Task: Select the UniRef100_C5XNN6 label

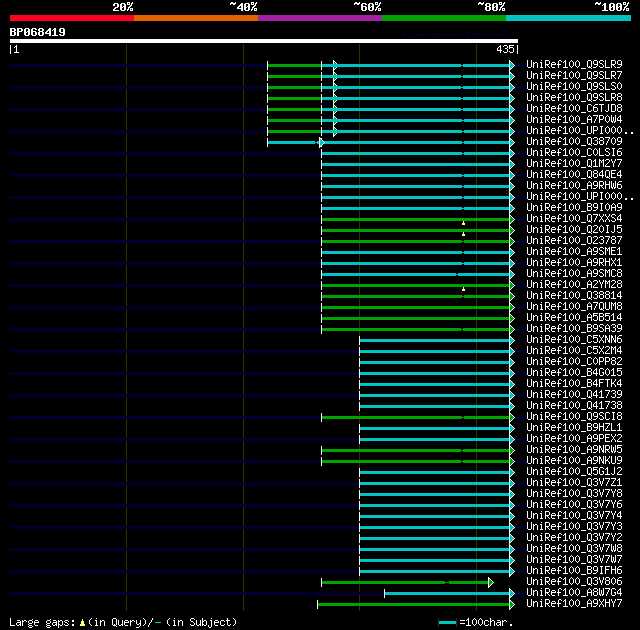Action: point(574,340)
